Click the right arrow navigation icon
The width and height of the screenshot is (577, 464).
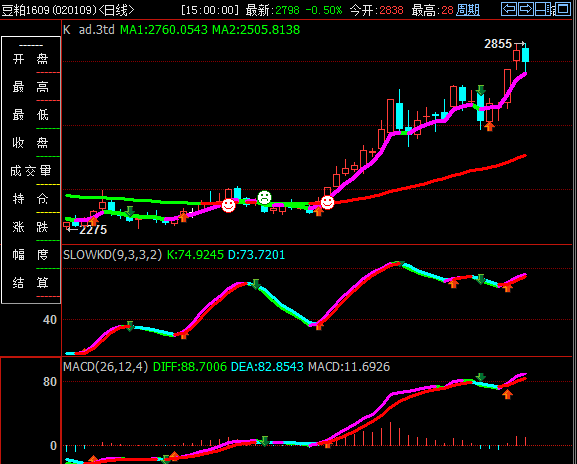526,8
